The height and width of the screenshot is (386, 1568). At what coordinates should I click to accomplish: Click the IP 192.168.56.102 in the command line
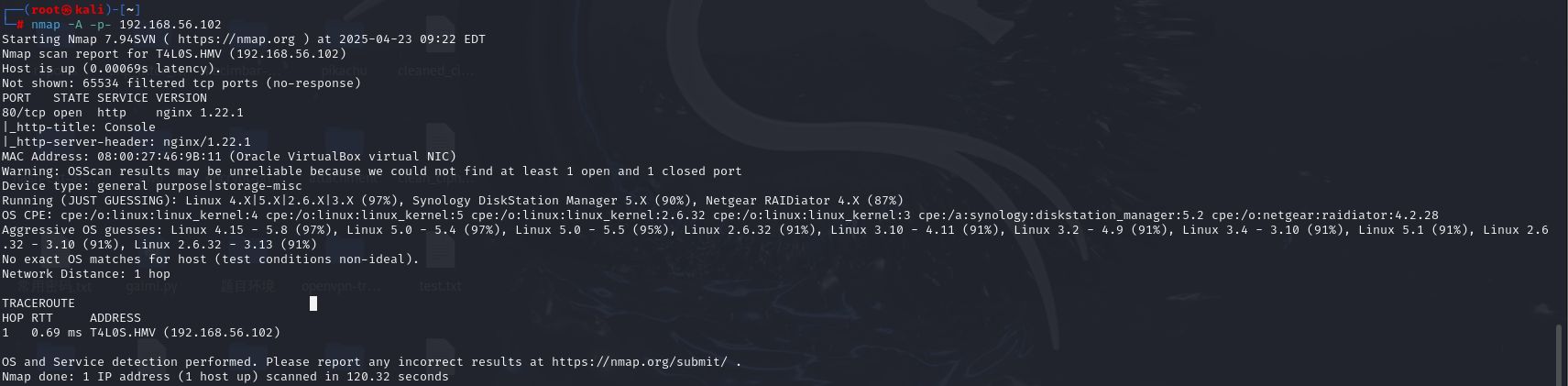[170, 25]
